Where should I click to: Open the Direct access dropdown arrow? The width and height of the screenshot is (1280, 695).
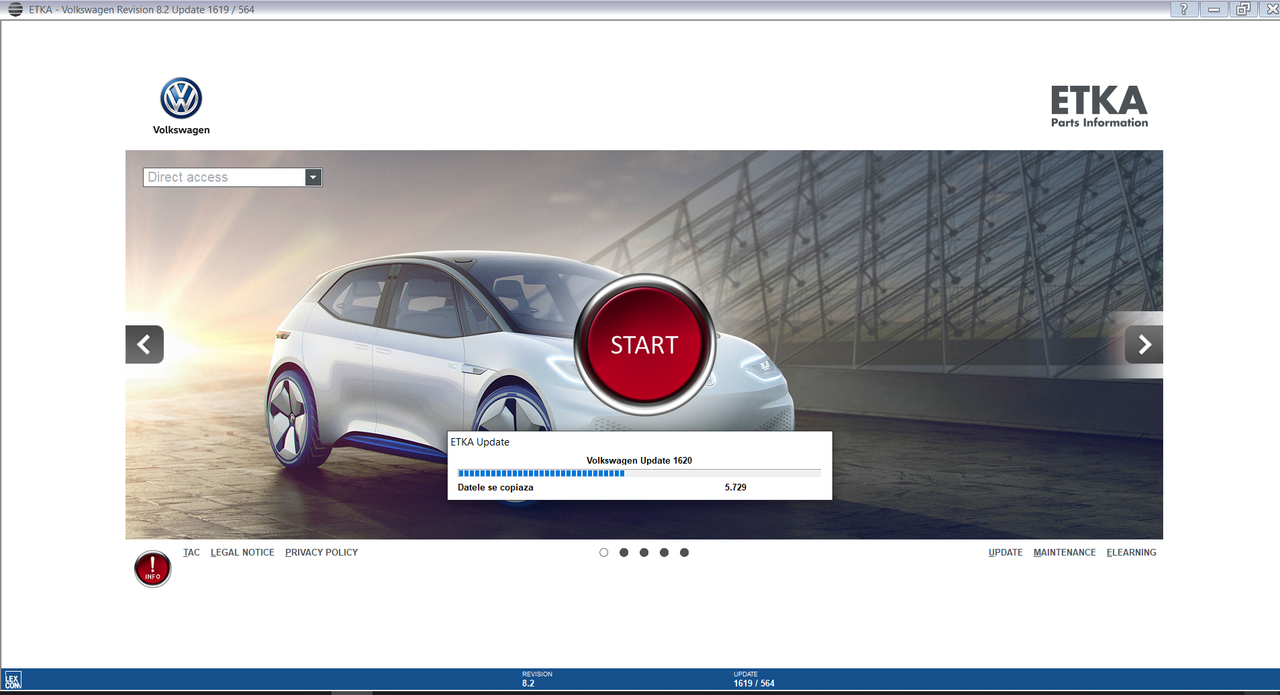[313, 177]
